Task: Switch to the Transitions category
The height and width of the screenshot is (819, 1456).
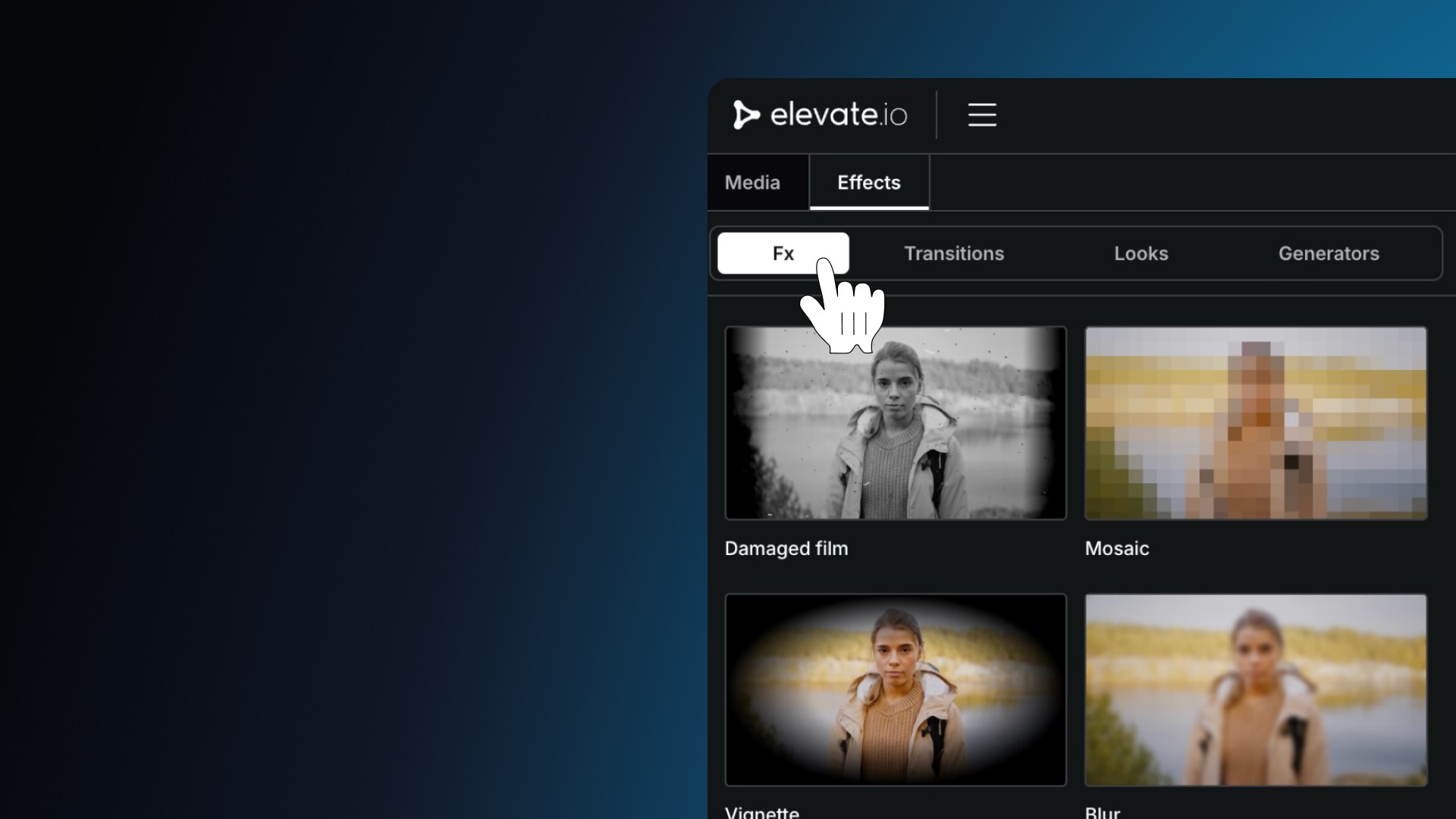Action: point(954,253)
